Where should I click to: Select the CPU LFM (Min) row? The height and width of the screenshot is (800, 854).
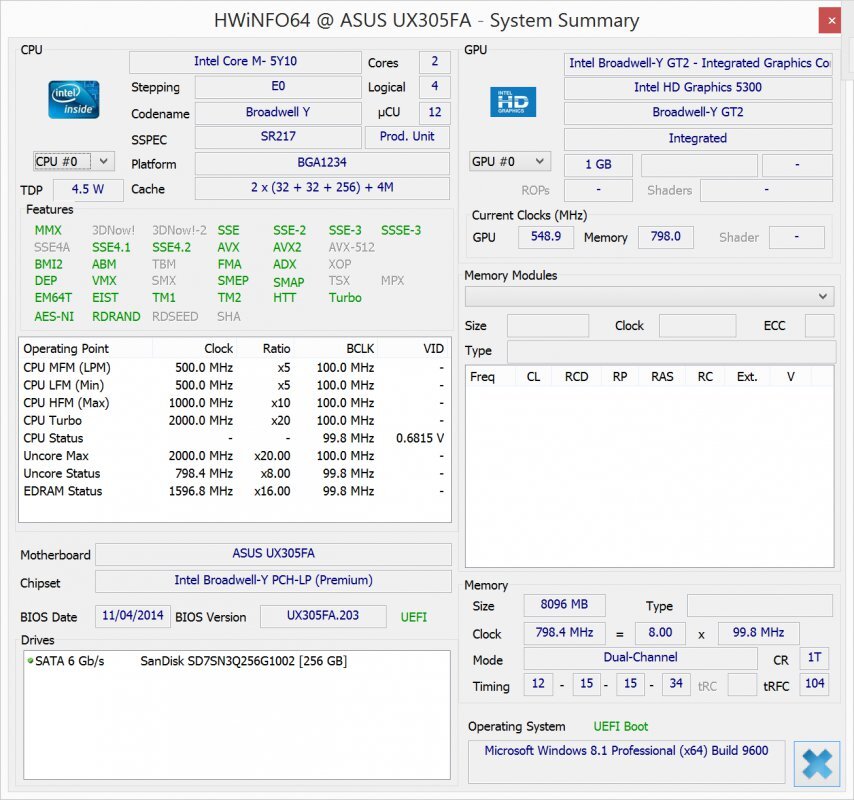tap(235, 385)
